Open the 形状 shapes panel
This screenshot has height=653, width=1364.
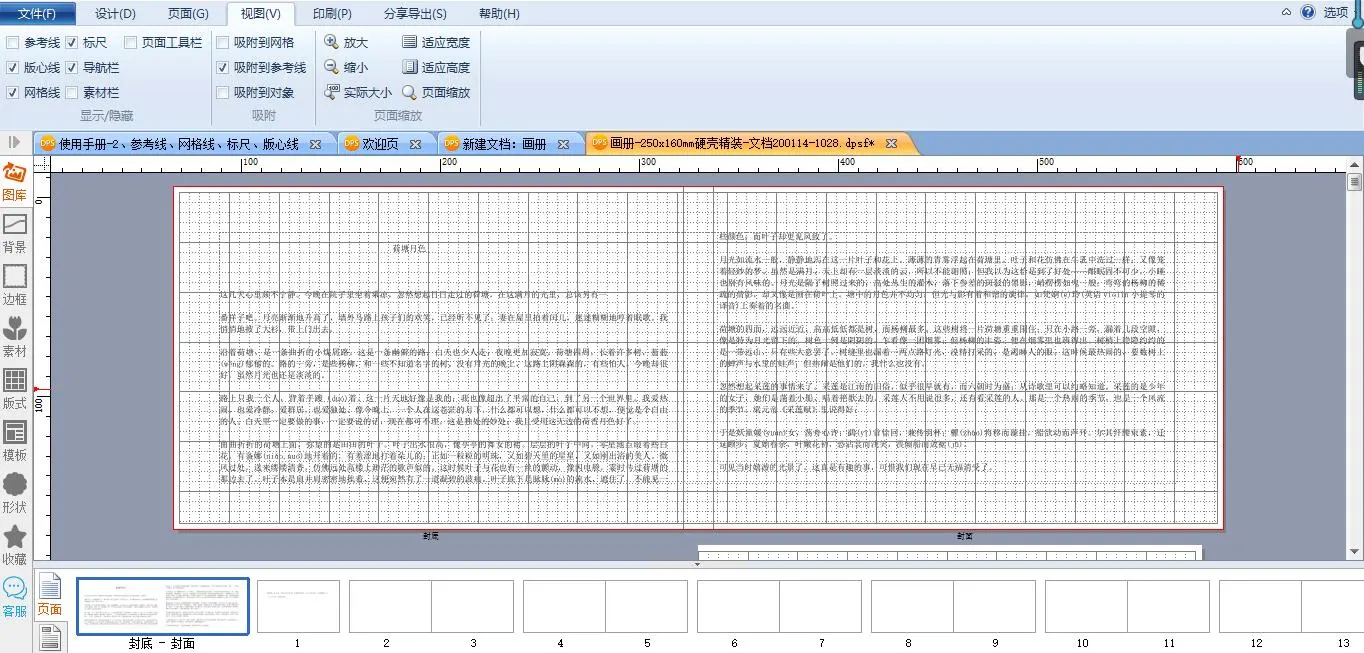[x=15, y=493]
